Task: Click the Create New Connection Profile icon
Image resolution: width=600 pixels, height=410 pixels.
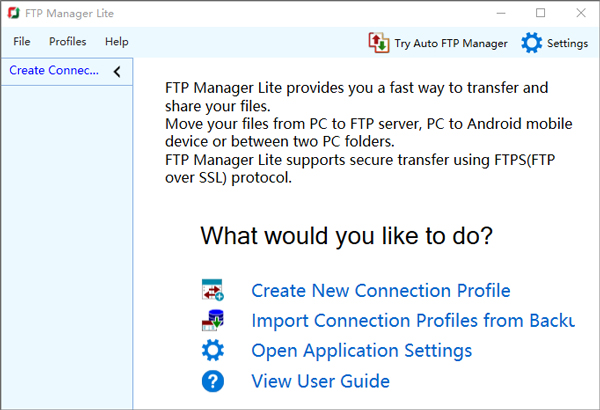Action: coord(213,291)
